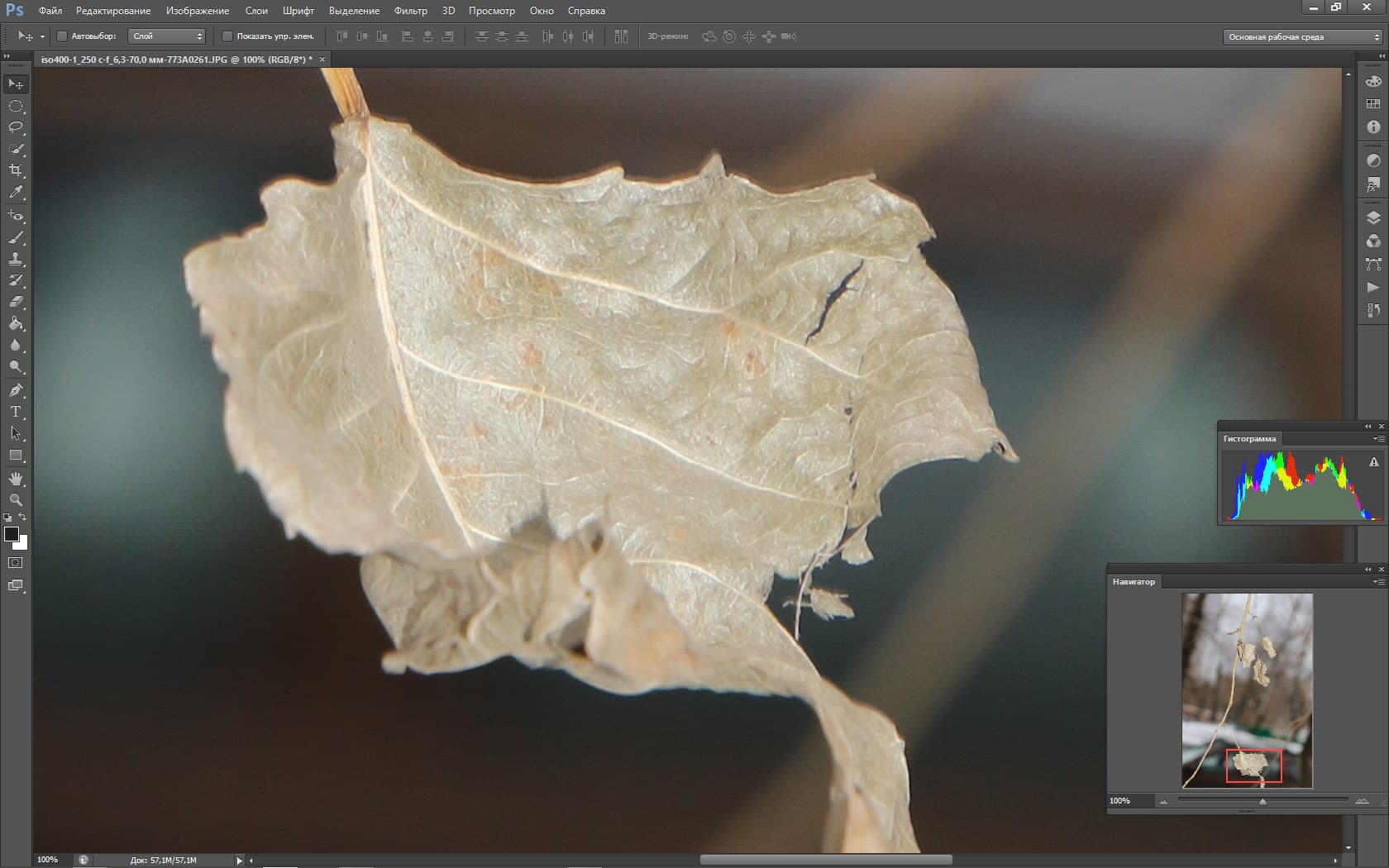Open the Фильтр menu
Viewport: 1389px width, 868px height.
click(410, 11)
